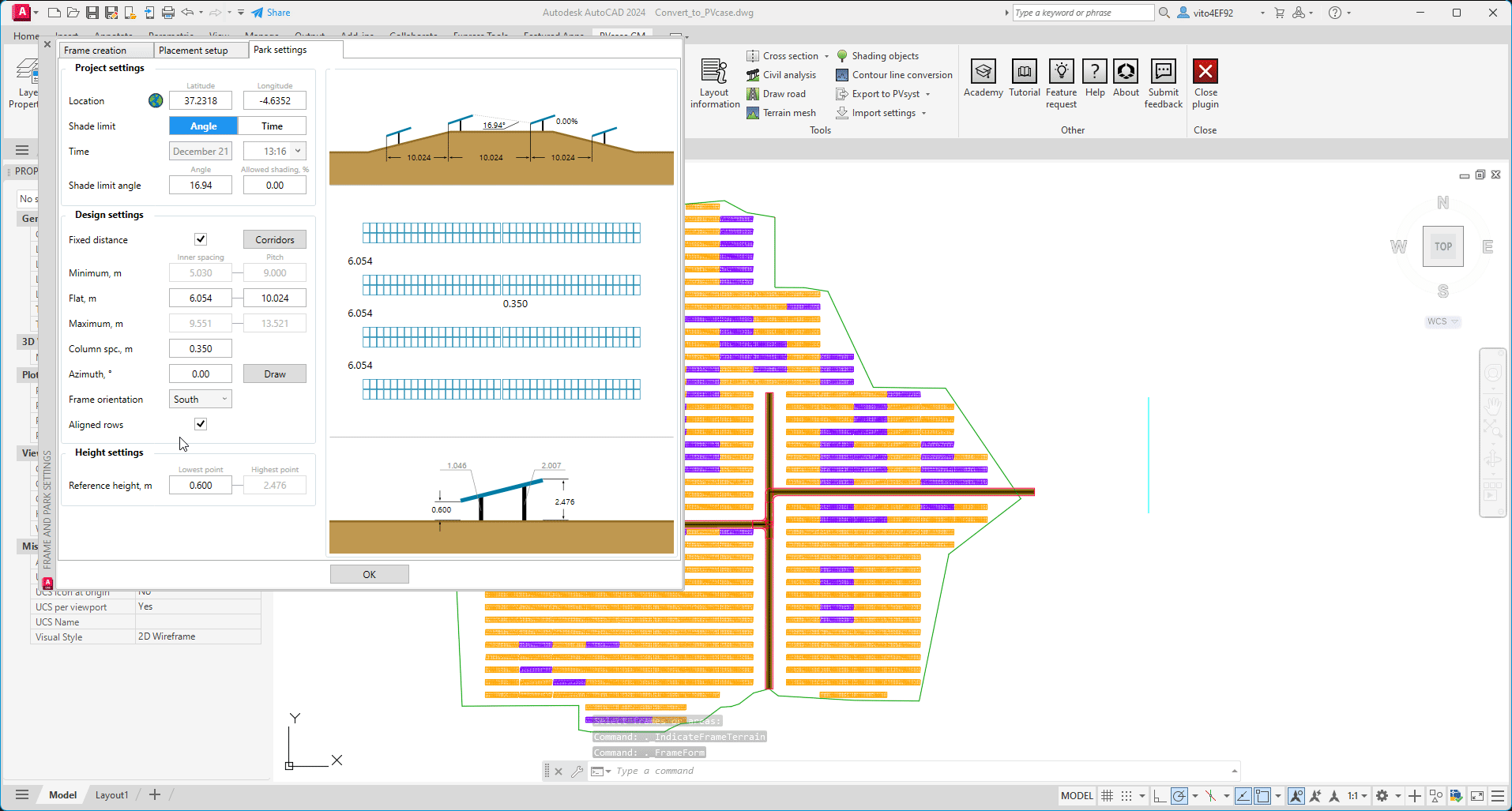Viewport: 1512px width, 811px height.
Task: Open the Cross section tool
Action: [782, 56]
